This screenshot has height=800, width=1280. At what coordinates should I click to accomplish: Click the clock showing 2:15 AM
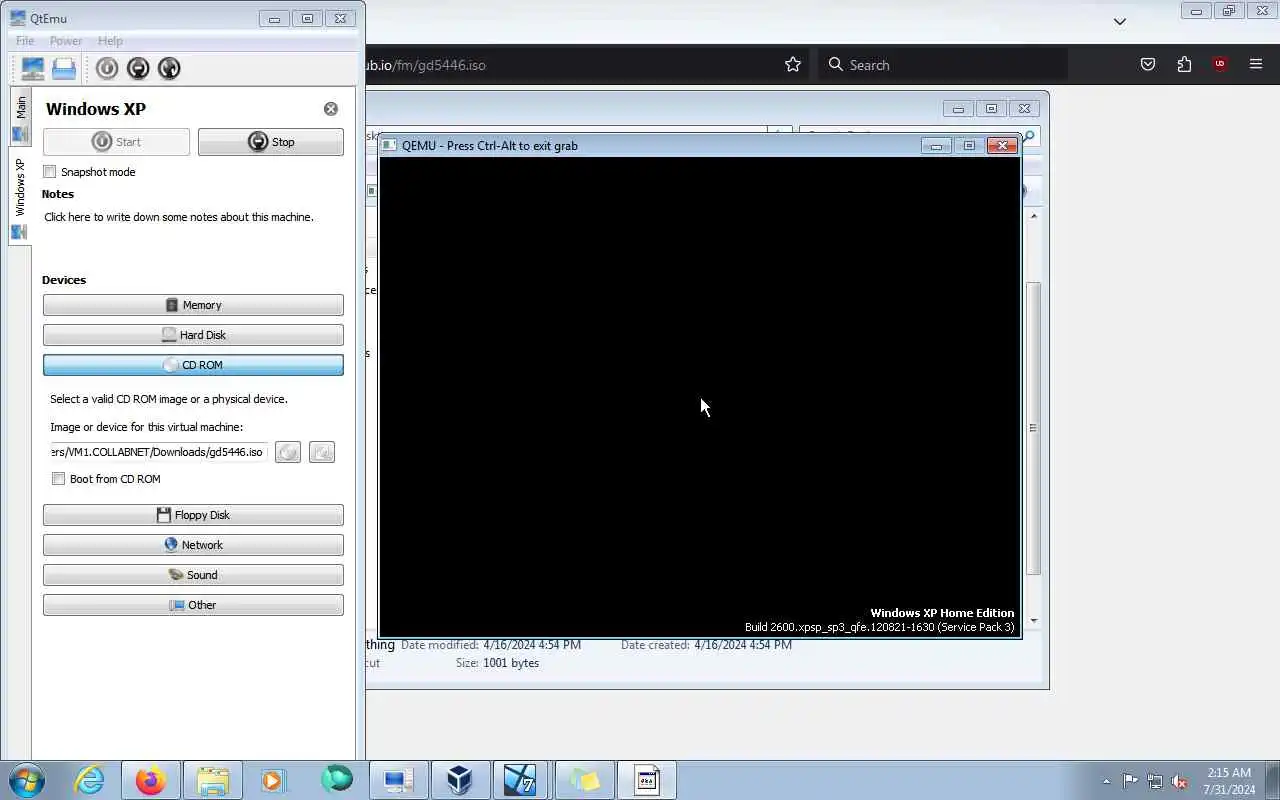[x=1229, y=781]
